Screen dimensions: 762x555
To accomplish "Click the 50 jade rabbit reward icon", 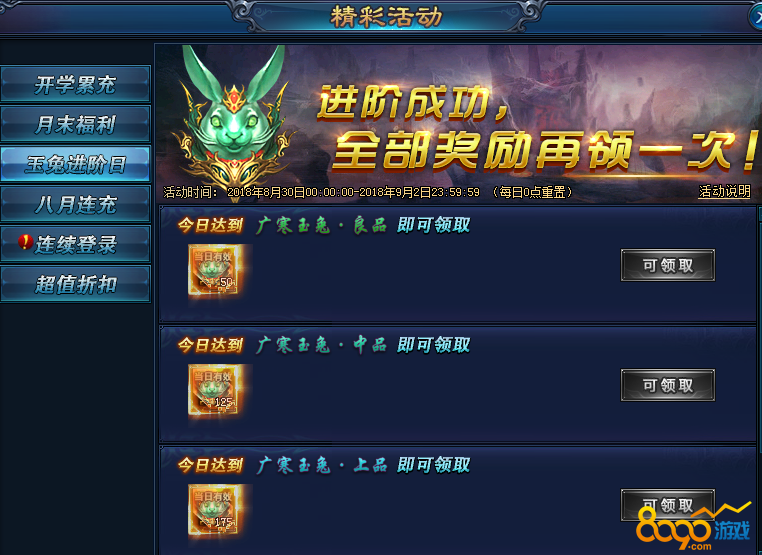I will point(214,270).
